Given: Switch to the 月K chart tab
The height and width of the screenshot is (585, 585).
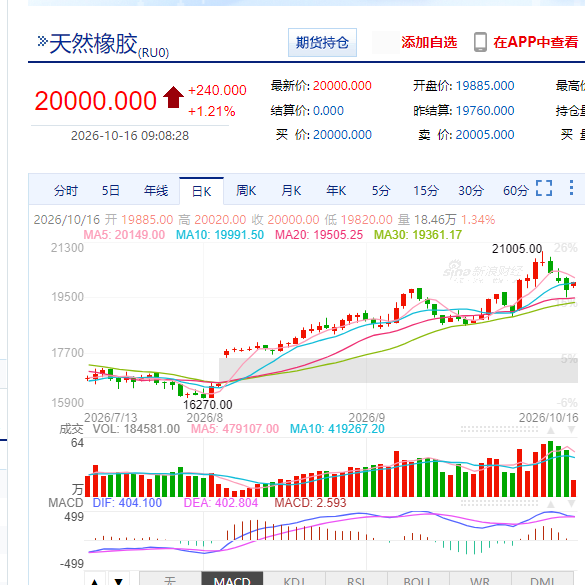Looking at the screenshot, I should pos(291,191).
